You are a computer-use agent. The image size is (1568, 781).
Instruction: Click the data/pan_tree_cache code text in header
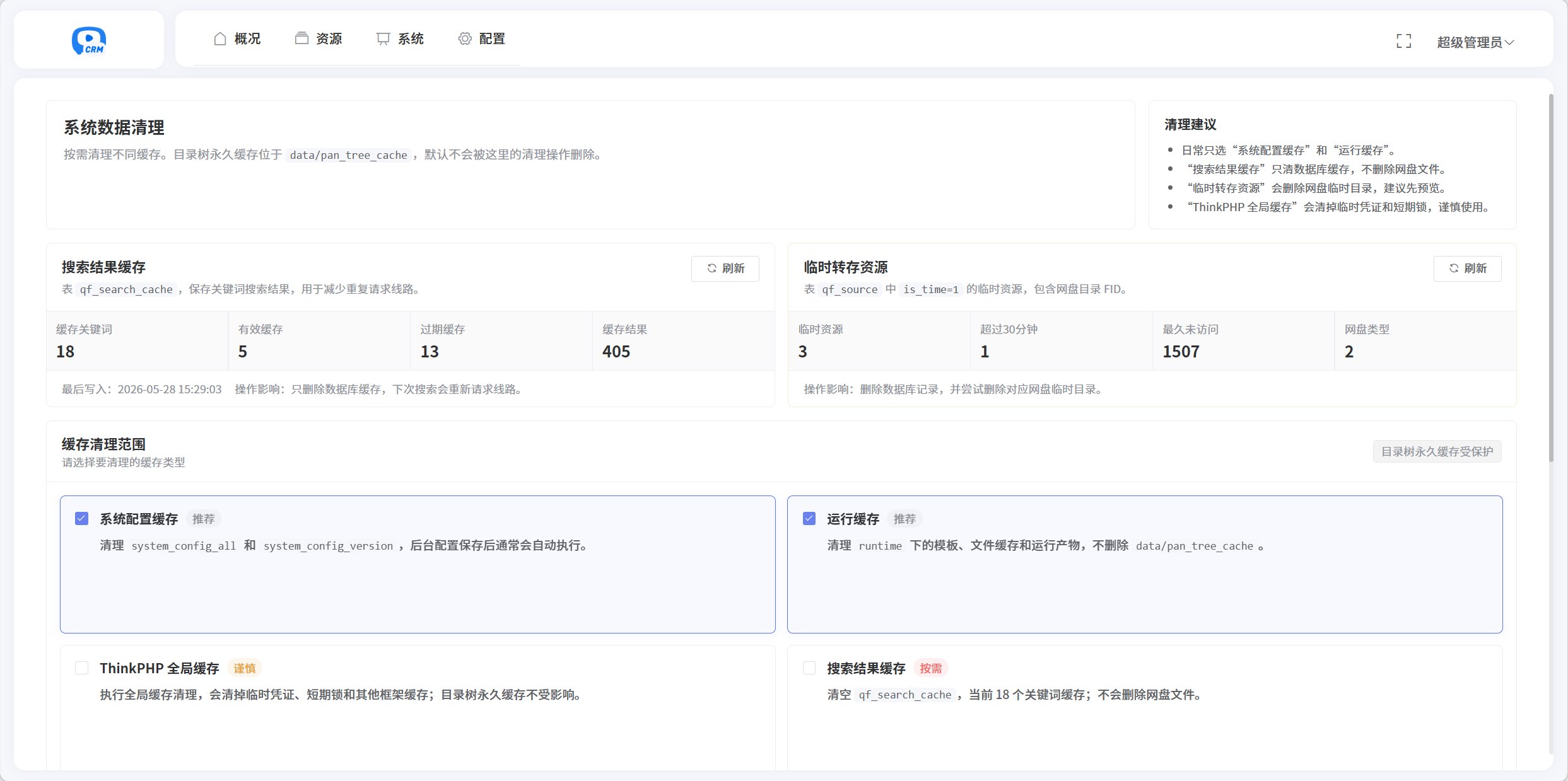click(348, 155)
